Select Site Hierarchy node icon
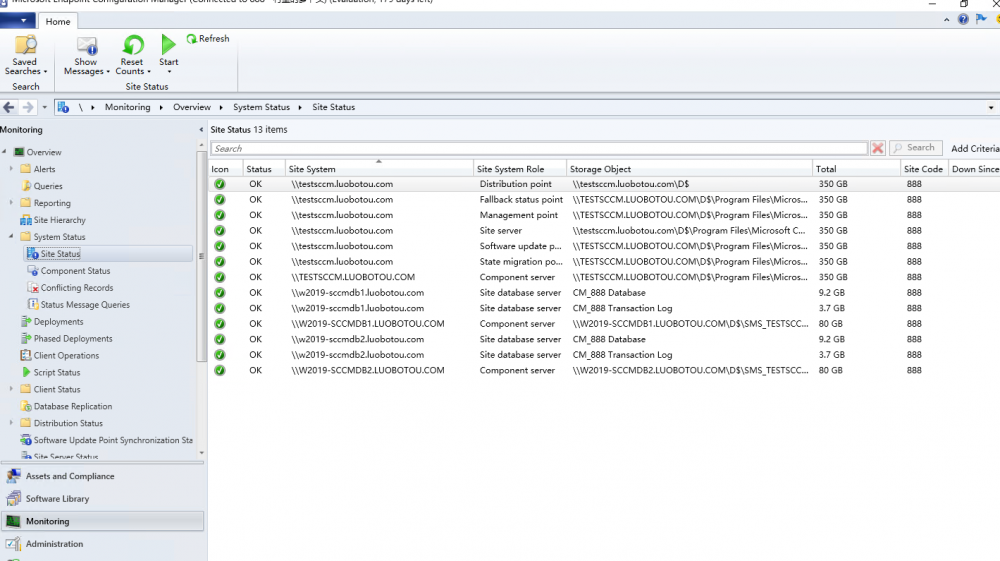Viewport: 1000px width, 561px height. (x=26, y=220)
